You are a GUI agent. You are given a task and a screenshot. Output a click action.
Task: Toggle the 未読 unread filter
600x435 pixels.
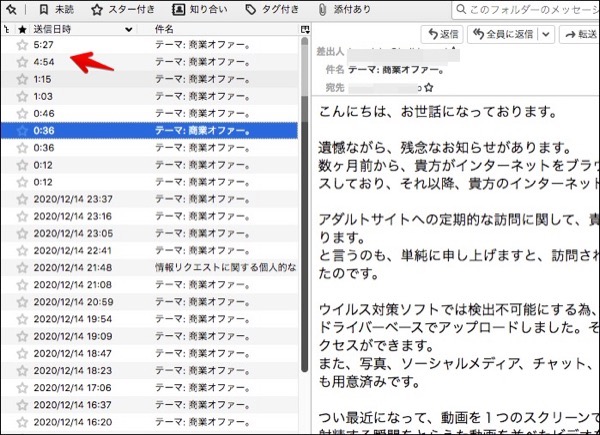(x=57, y=10)
